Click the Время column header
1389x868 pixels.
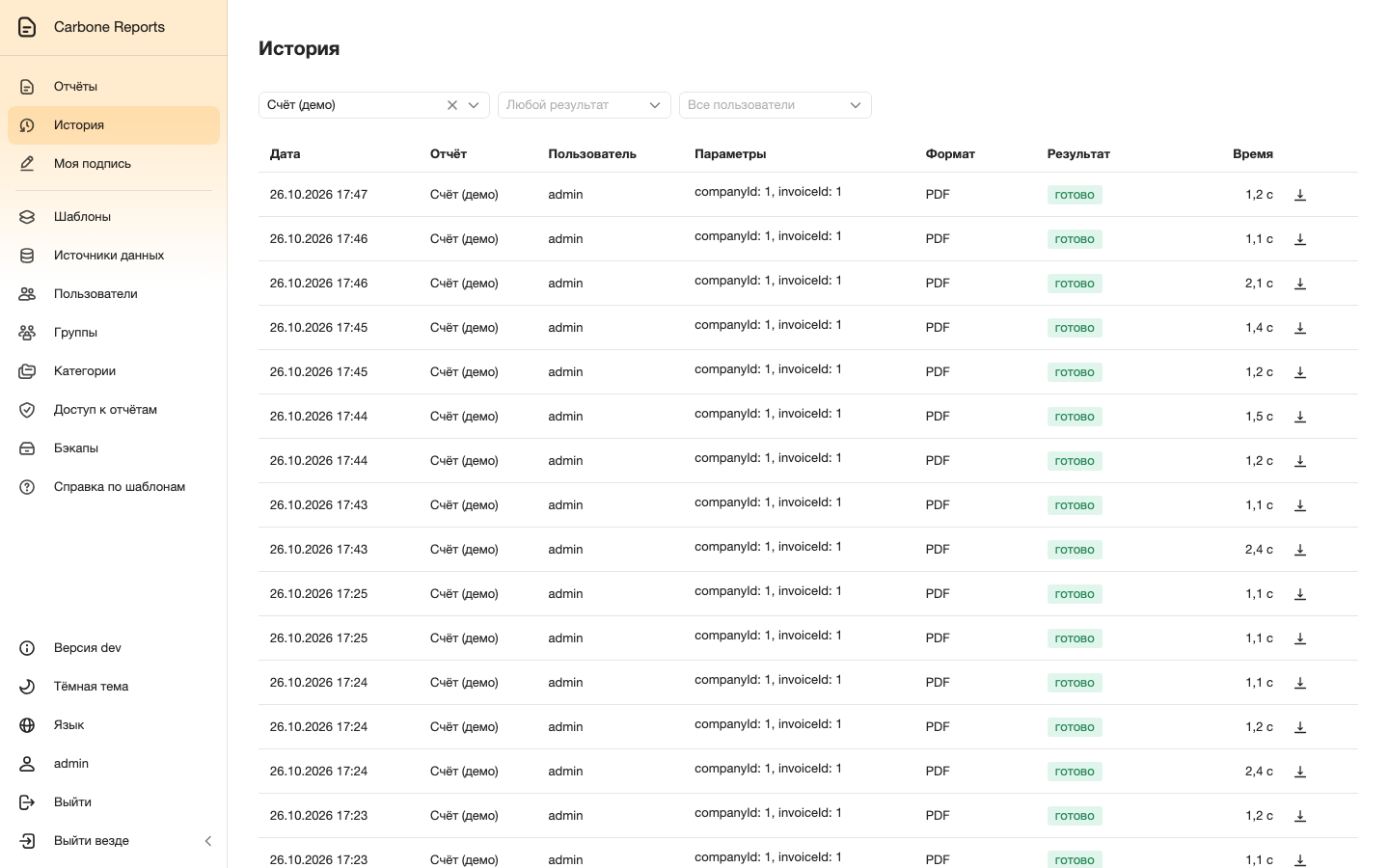(1253, 154)
